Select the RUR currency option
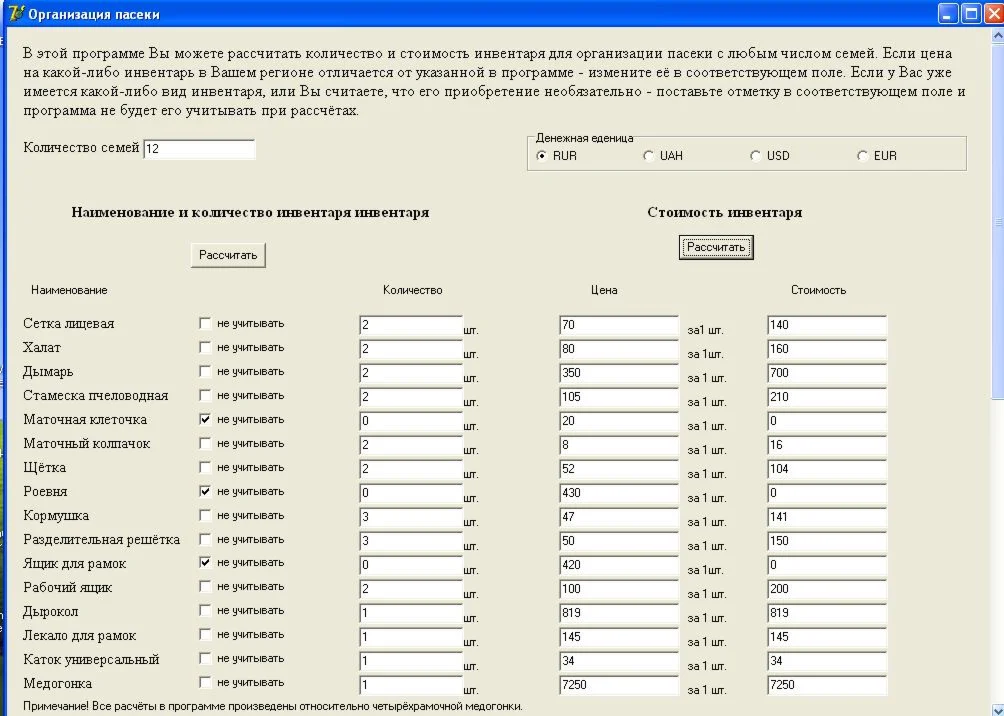 pyautogui.click(x=542, y=156)
